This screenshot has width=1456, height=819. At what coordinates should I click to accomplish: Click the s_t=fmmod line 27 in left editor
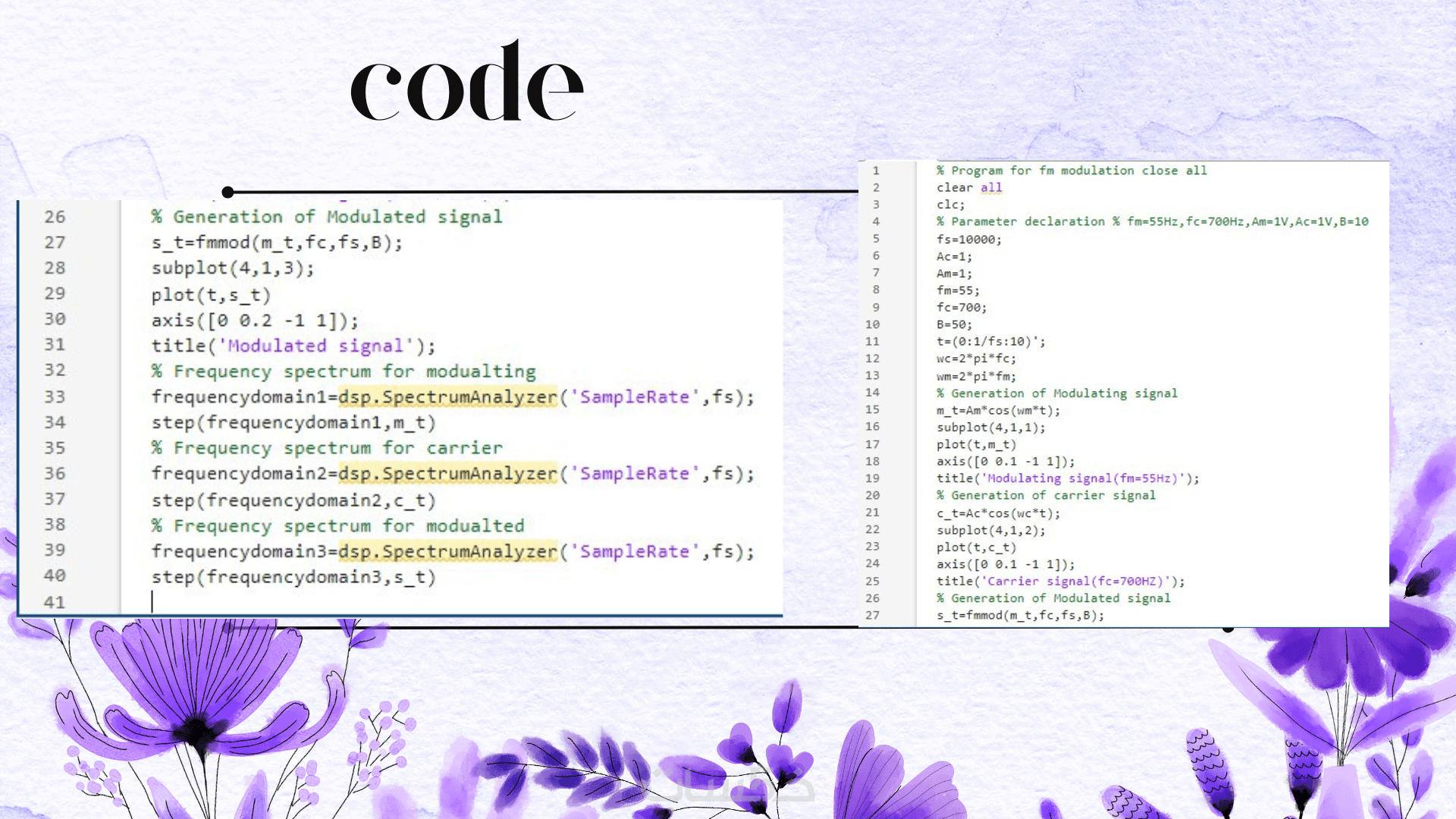(277, 243)
